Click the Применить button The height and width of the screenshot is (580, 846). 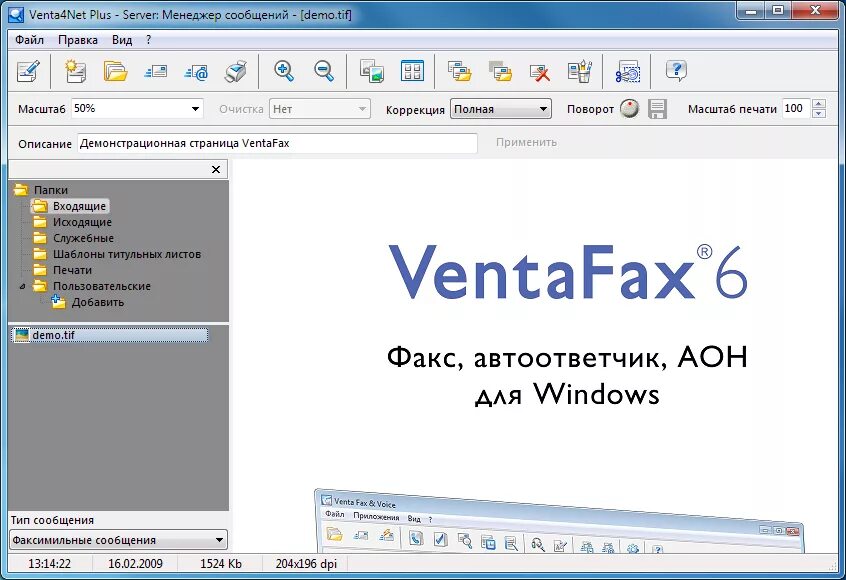[526, 142]
